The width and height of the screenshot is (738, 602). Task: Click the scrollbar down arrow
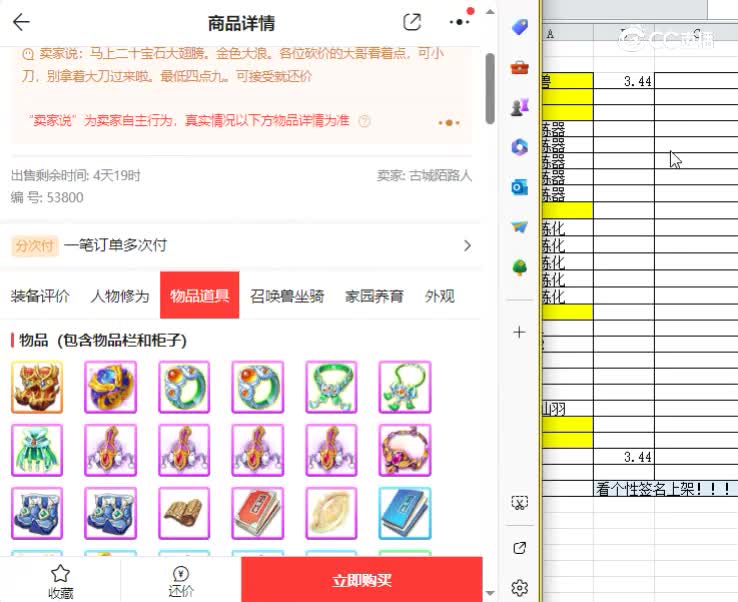[x=490, y=593]
